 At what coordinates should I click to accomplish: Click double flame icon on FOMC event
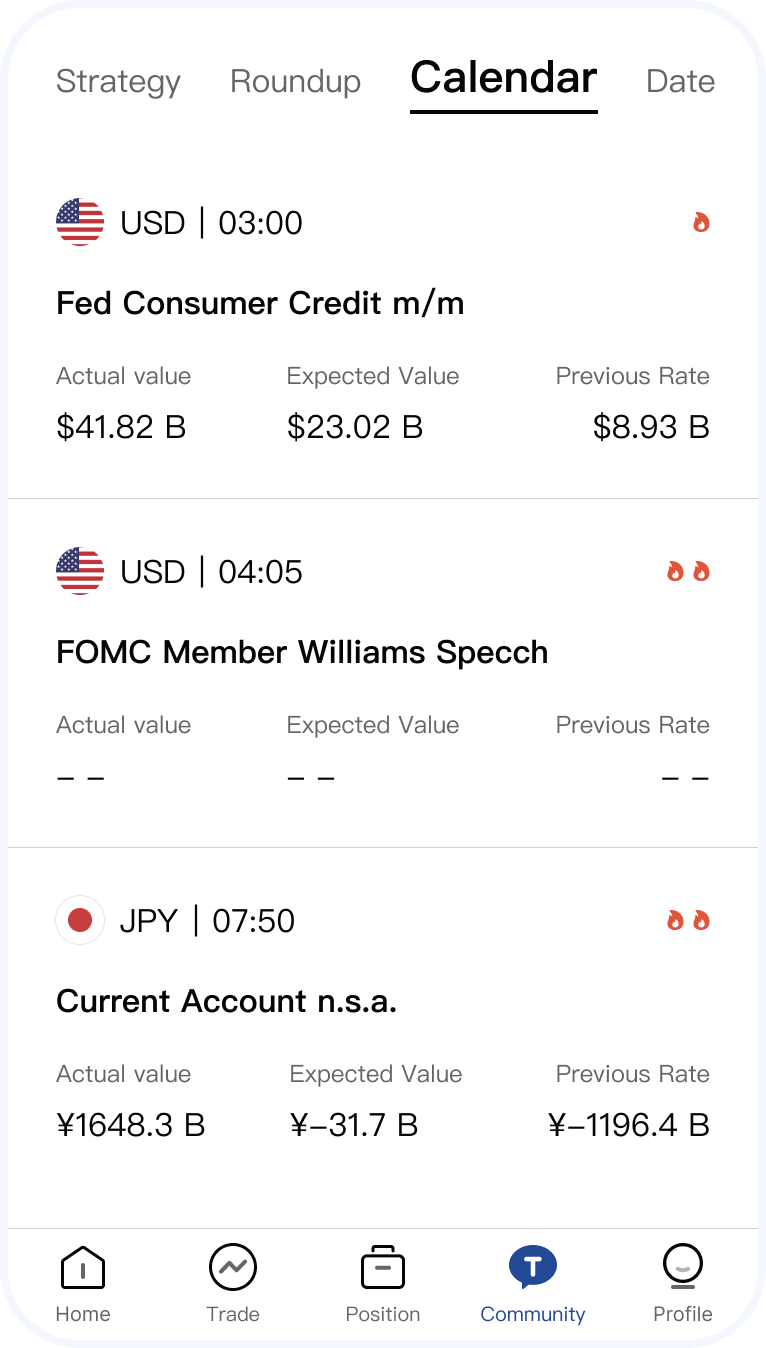click(x=688, y=571)
